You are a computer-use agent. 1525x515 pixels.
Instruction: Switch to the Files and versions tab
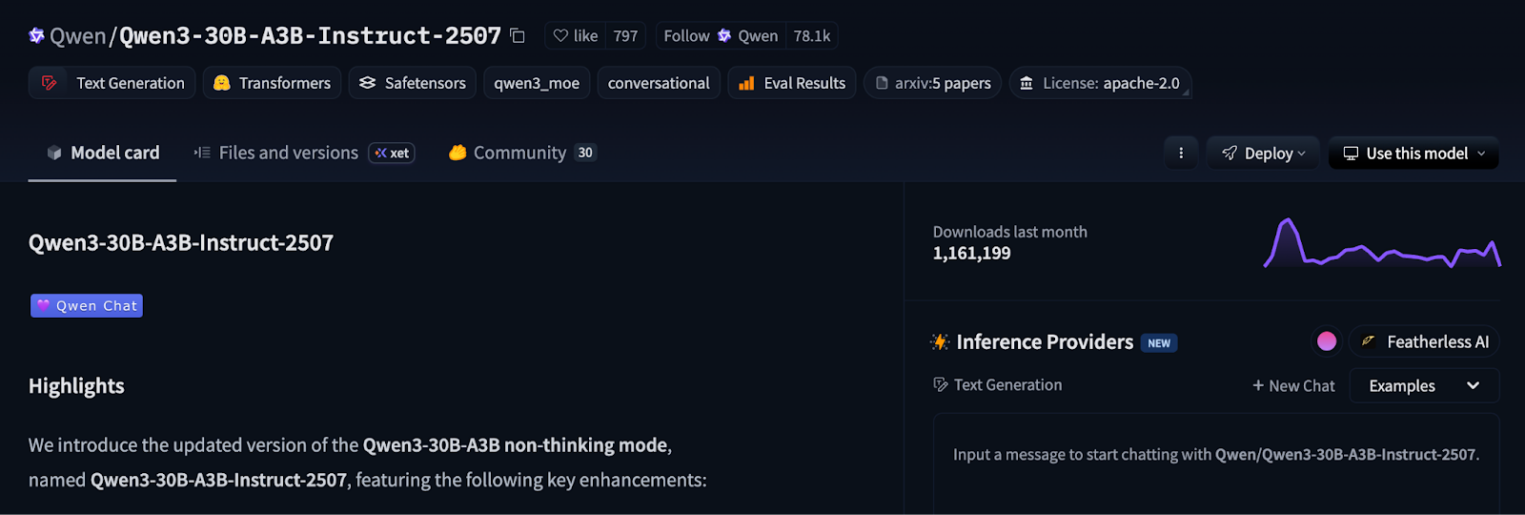tap(287, 153)
